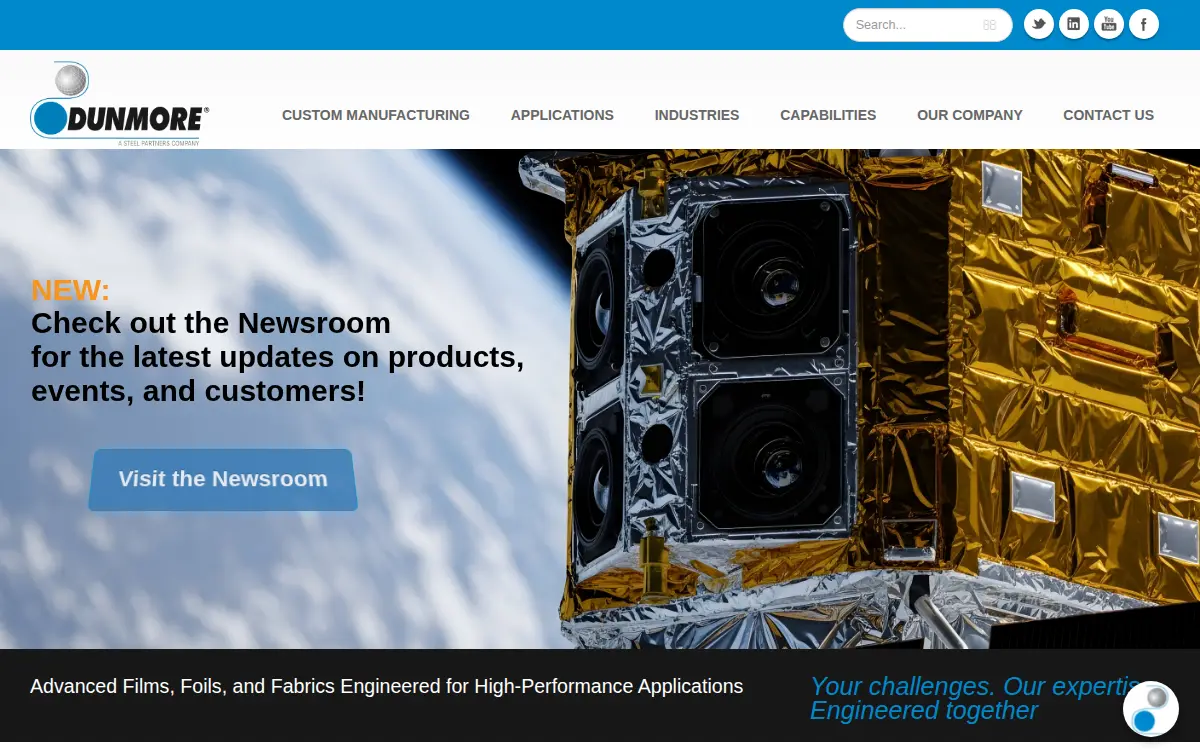The image size is (1200, 750).
Task: Click the Visit the Newsroom button
Action: (223, 479)
